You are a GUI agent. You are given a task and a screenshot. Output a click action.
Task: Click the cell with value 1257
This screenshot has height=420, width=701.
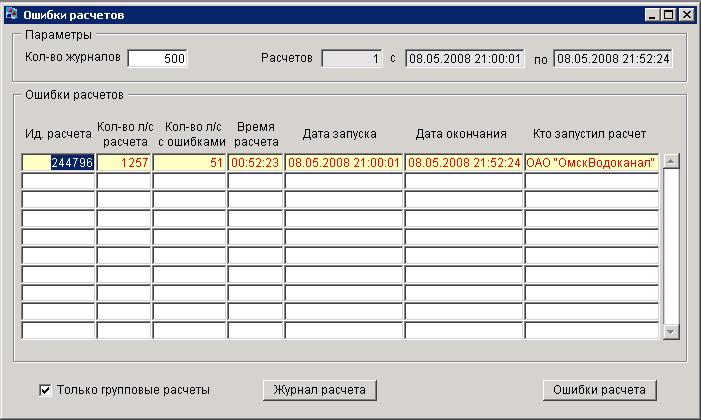click(124, 162)
